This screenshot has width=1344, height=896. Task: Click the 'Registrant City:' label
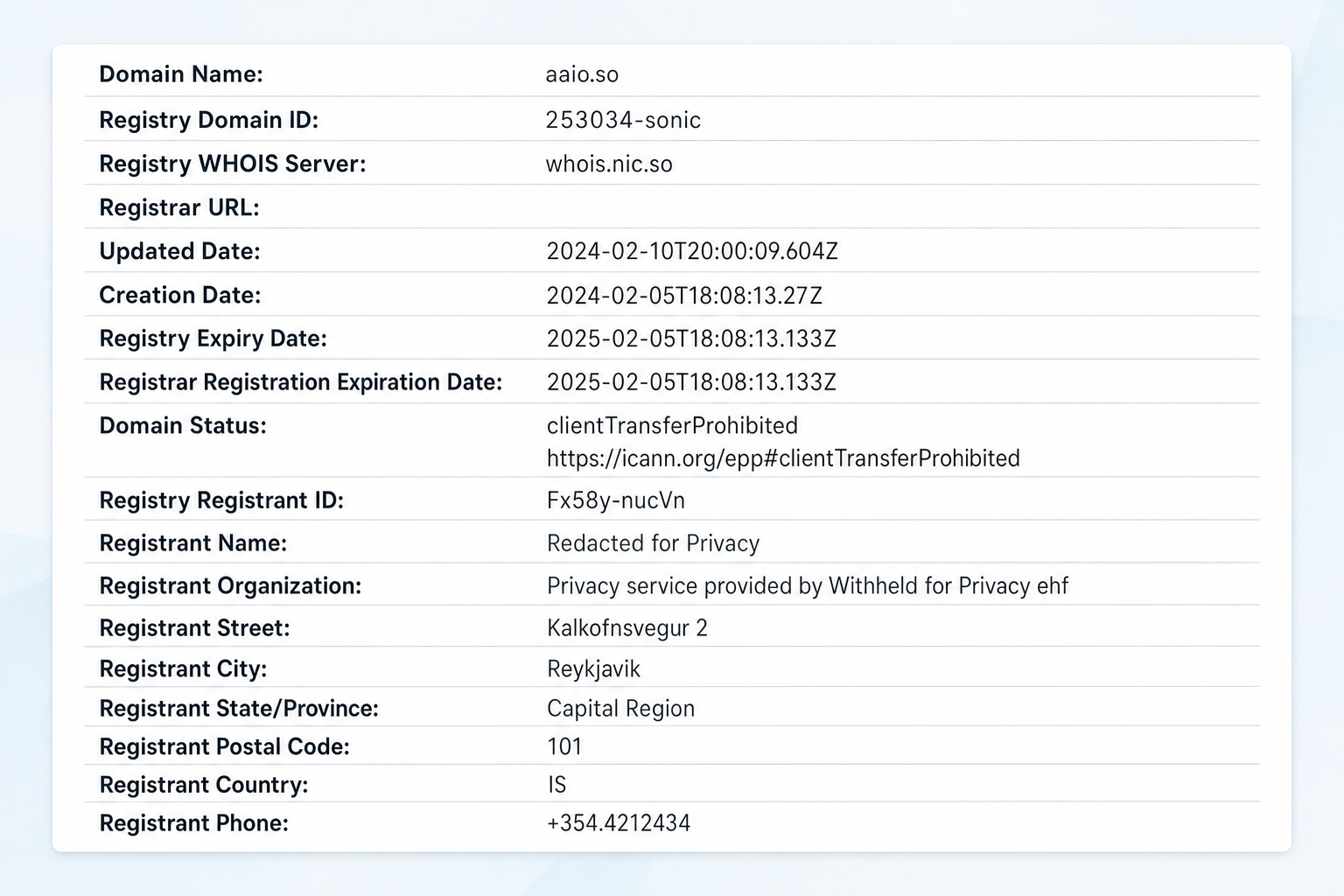(183, 669)
